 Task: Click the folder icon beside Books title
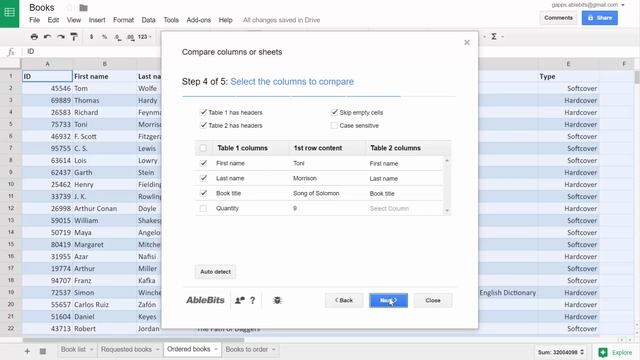[84, 8]
